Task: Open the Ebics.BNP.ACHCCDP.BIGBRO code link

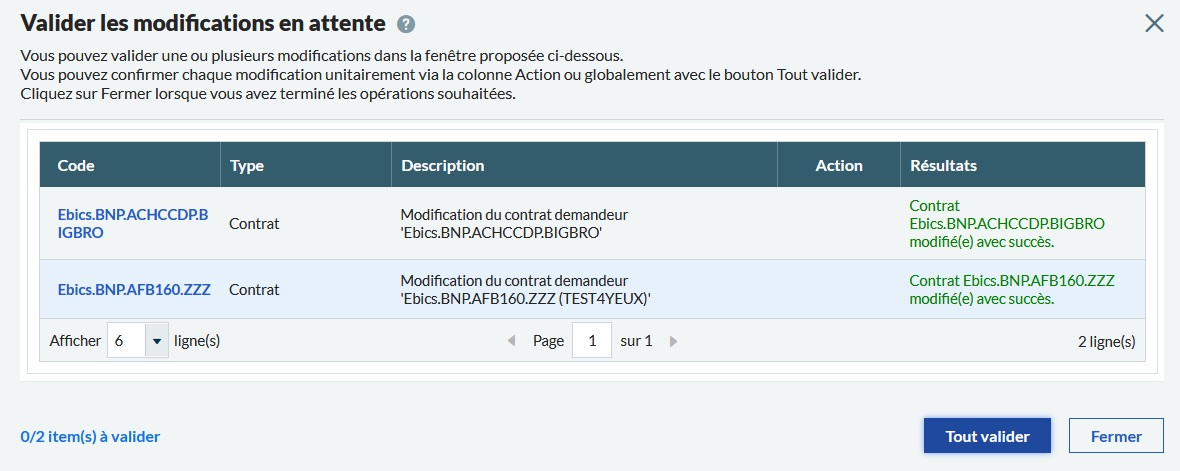Action: 133,223
